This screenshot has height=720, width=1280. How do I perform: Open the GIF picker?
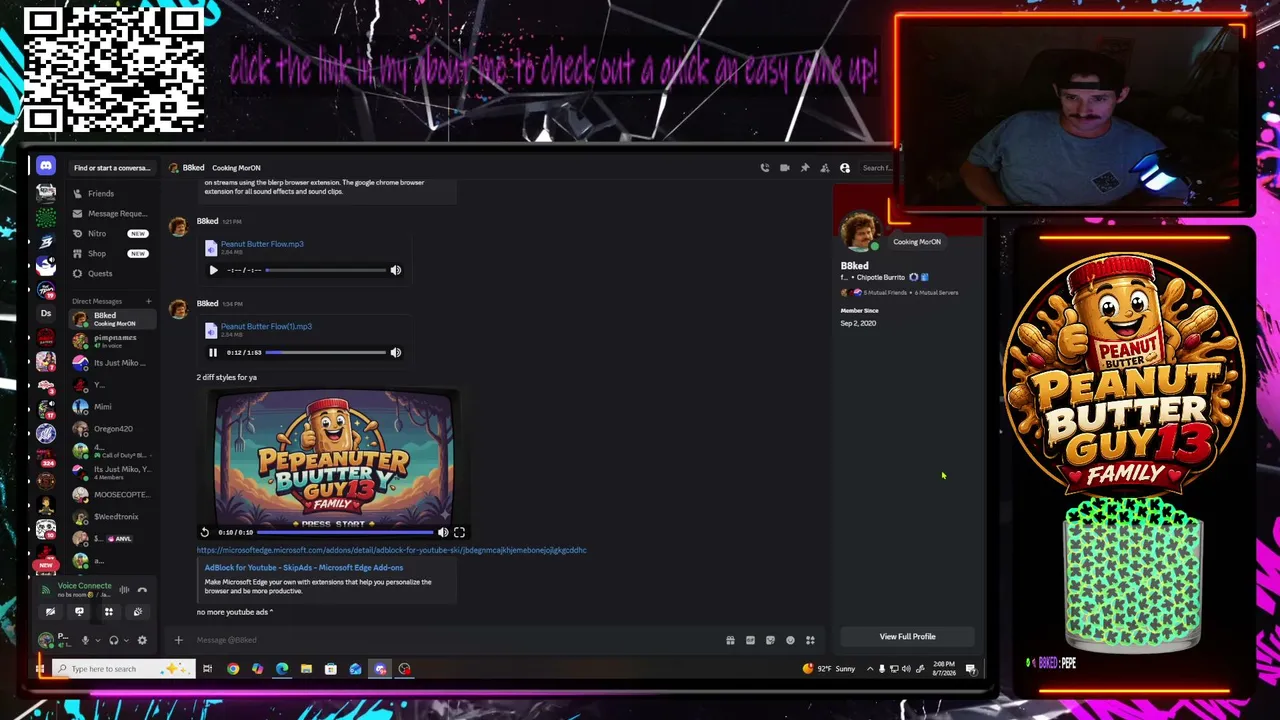pyautogui.click(x=750, y=640)
